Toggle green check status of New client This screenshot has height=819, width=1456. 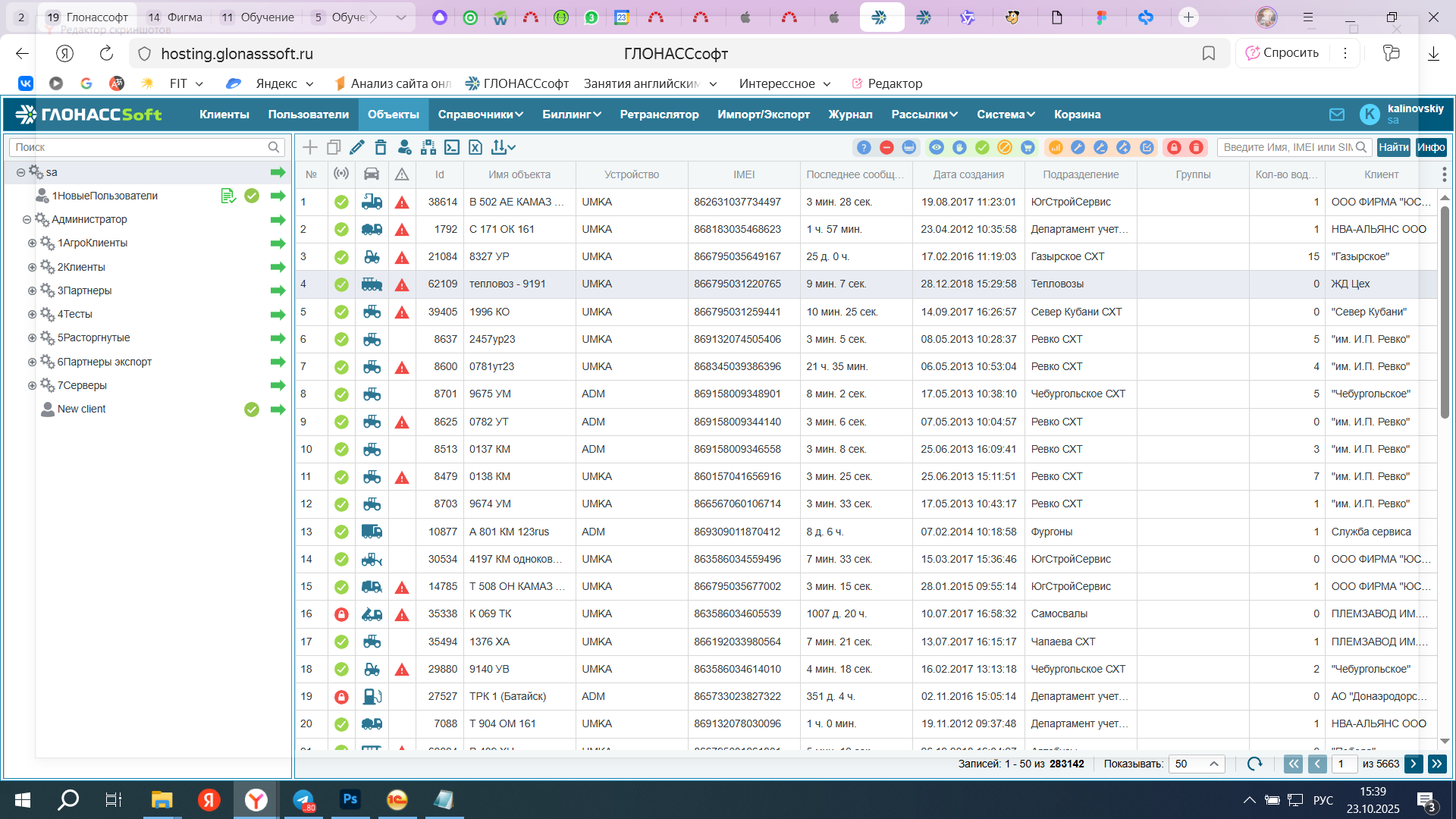(252, 409)
